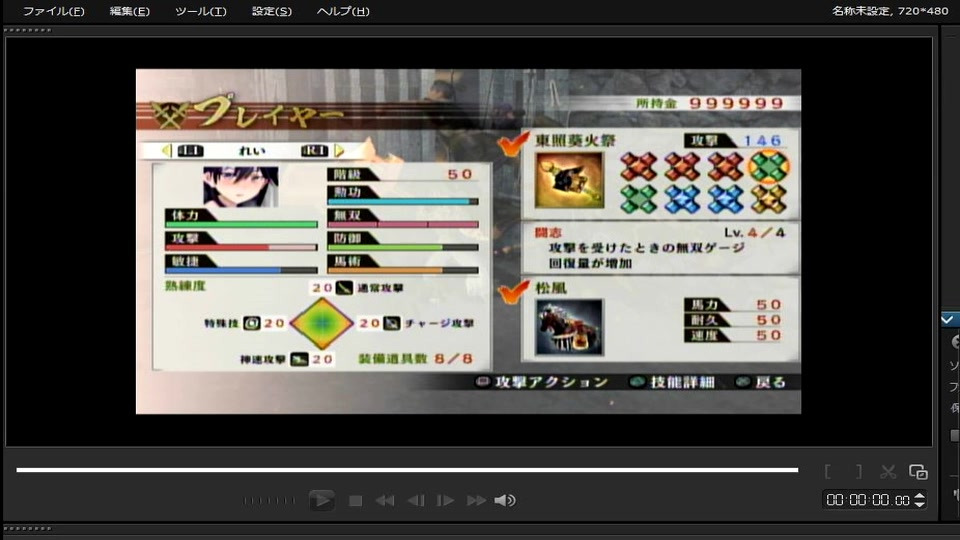This screenshot has width=960, height=540.
Task: Open the 設定(S) menu
Action: [272, 11]
